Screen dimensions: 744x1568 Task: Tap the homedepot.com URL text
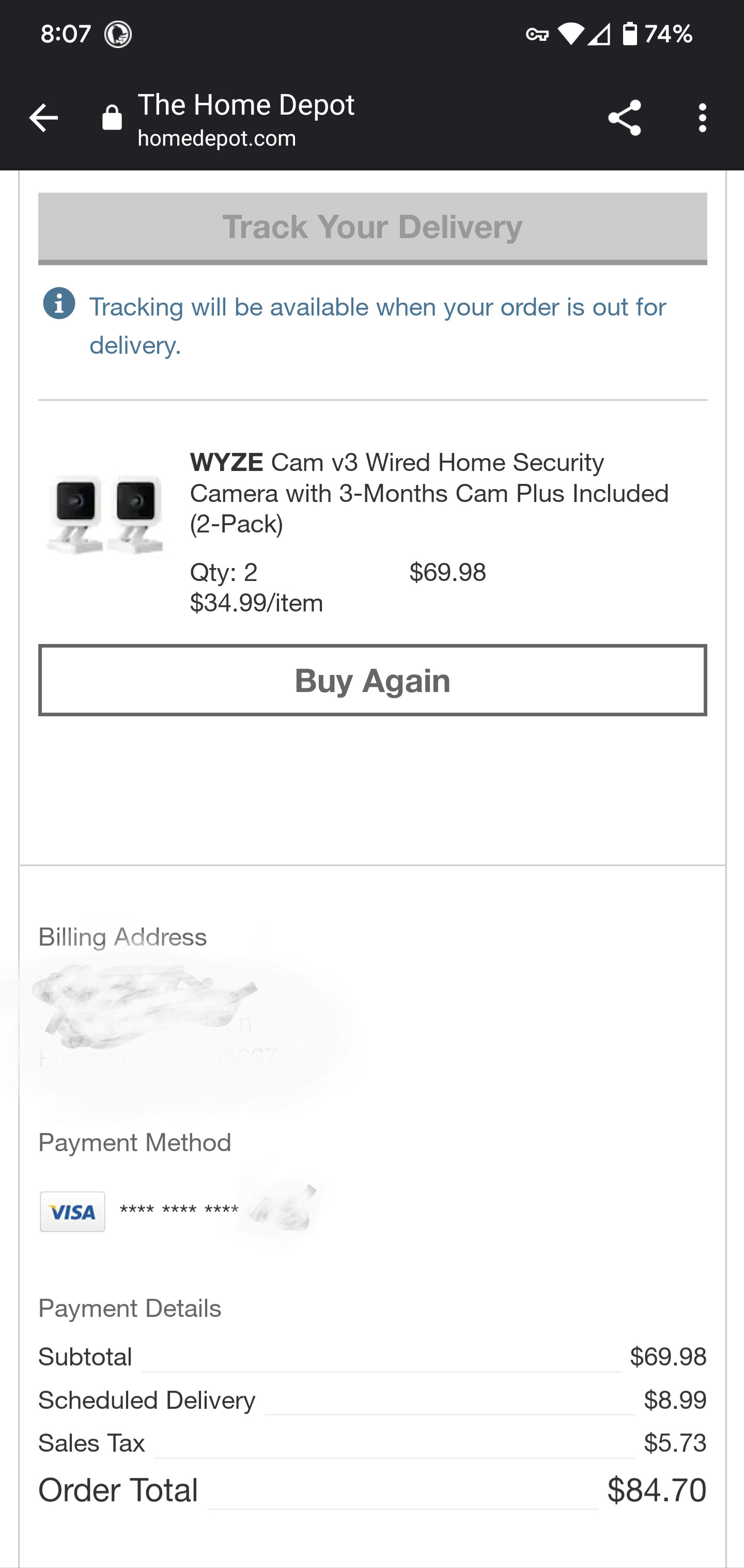coord(217,139)
